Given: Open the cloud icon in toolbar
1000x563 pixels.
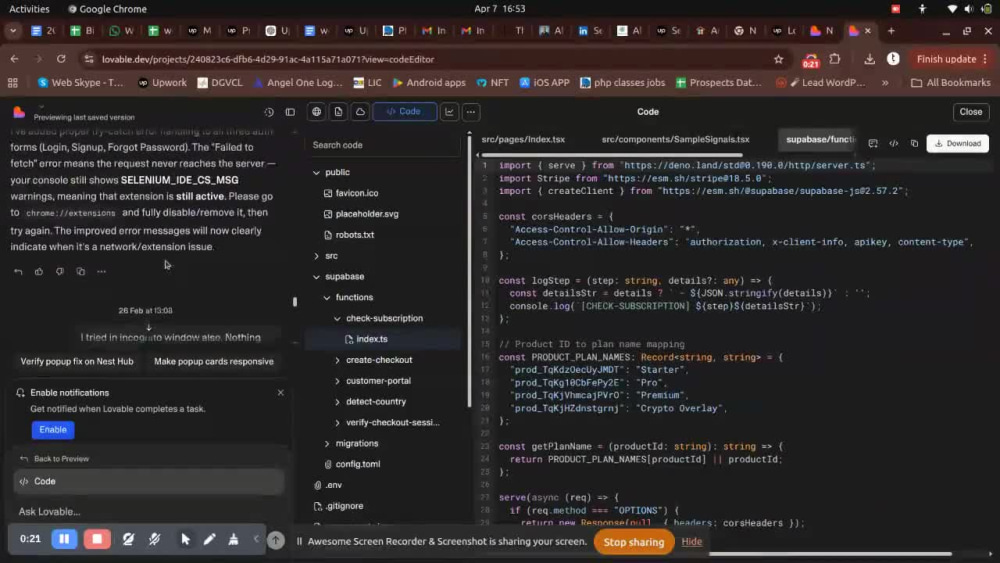Looking at the screenshot, I should (360, 112).
